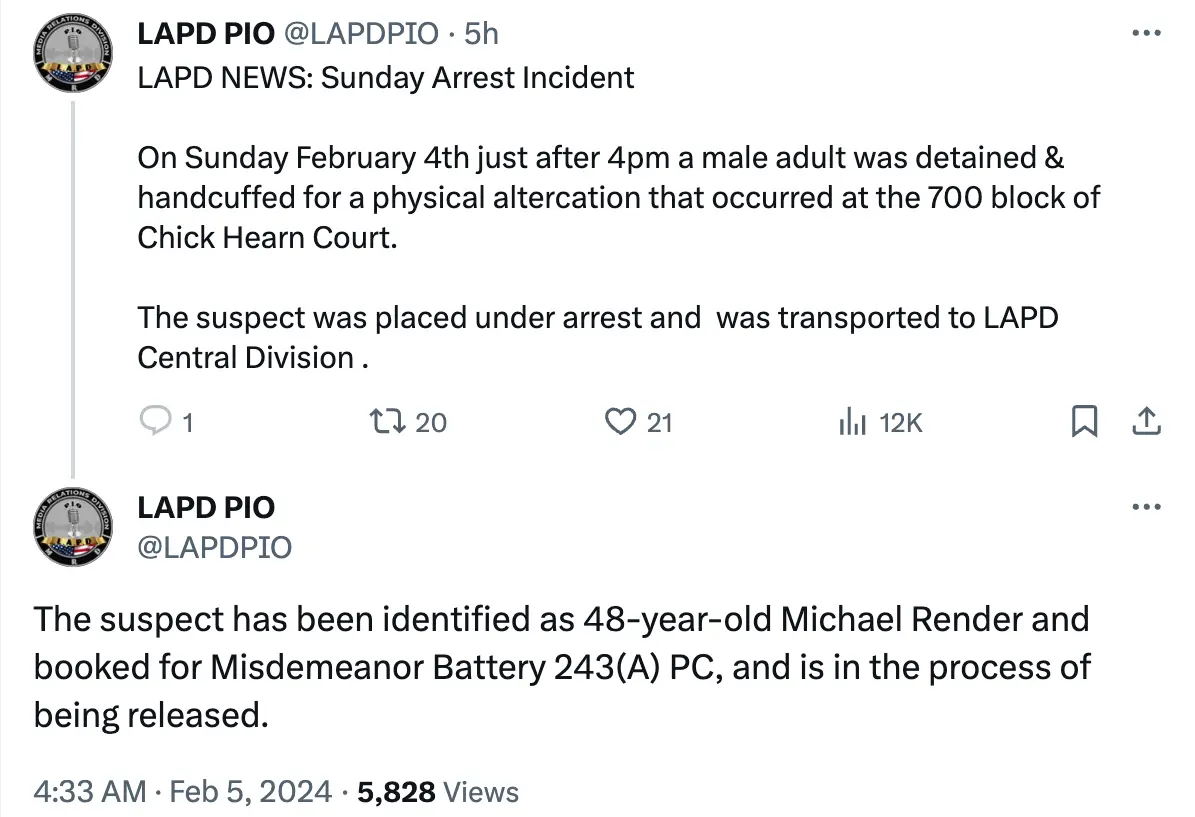
Task: Open the @LAPDPIO handle on the second tweet
Action: [213, 547]
